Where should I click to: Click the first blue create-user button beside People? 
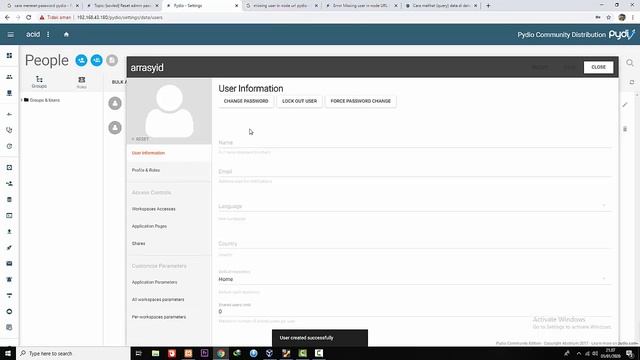click(81, 60)
